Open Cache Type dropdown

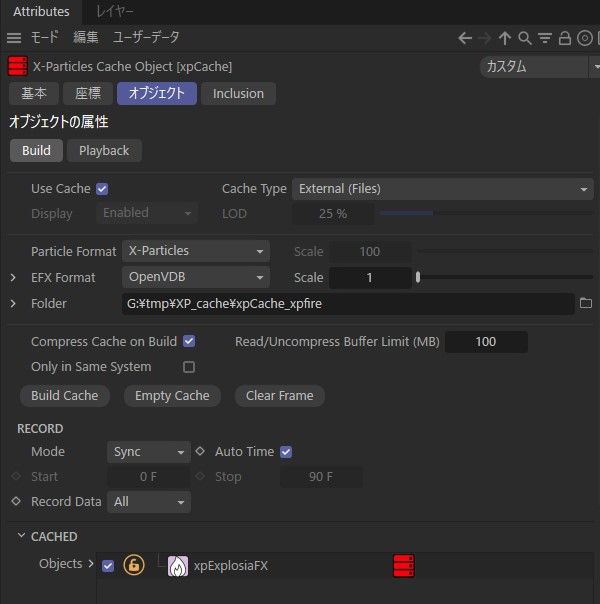(442, 189)
